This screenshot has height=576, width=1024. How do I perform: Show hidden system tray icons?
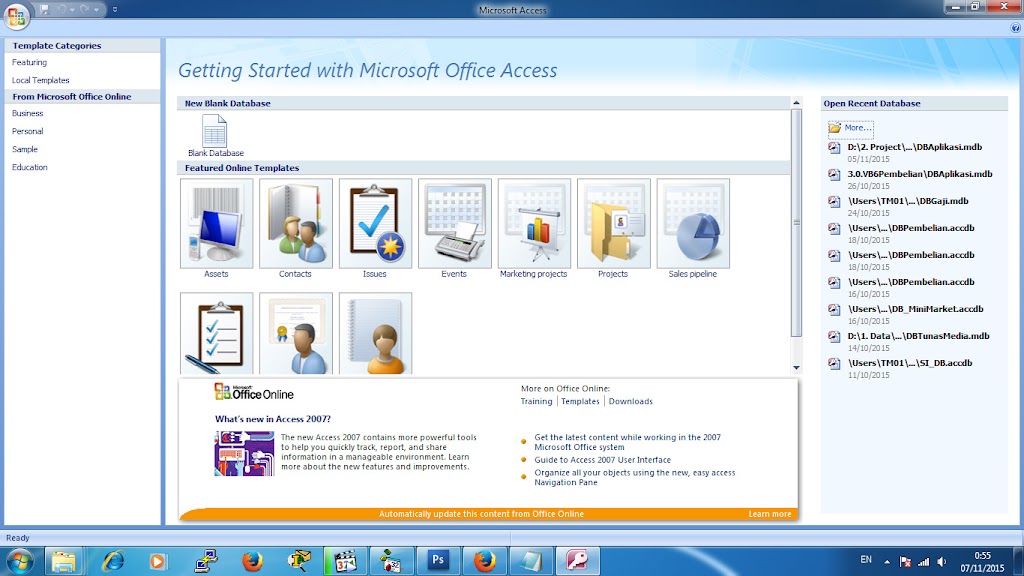pyautogui.click(x=887, y=562)
